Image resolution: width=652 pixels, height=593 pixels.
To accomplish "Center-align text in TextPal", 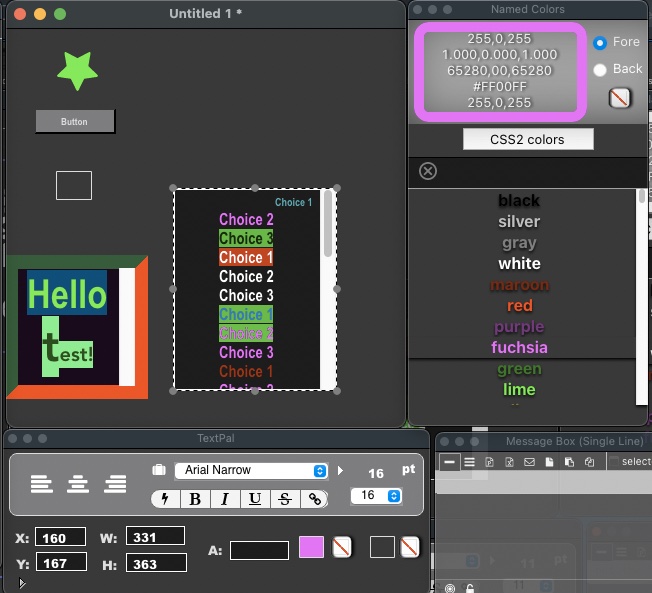I will pyautogui.click(x=78, y=484).
